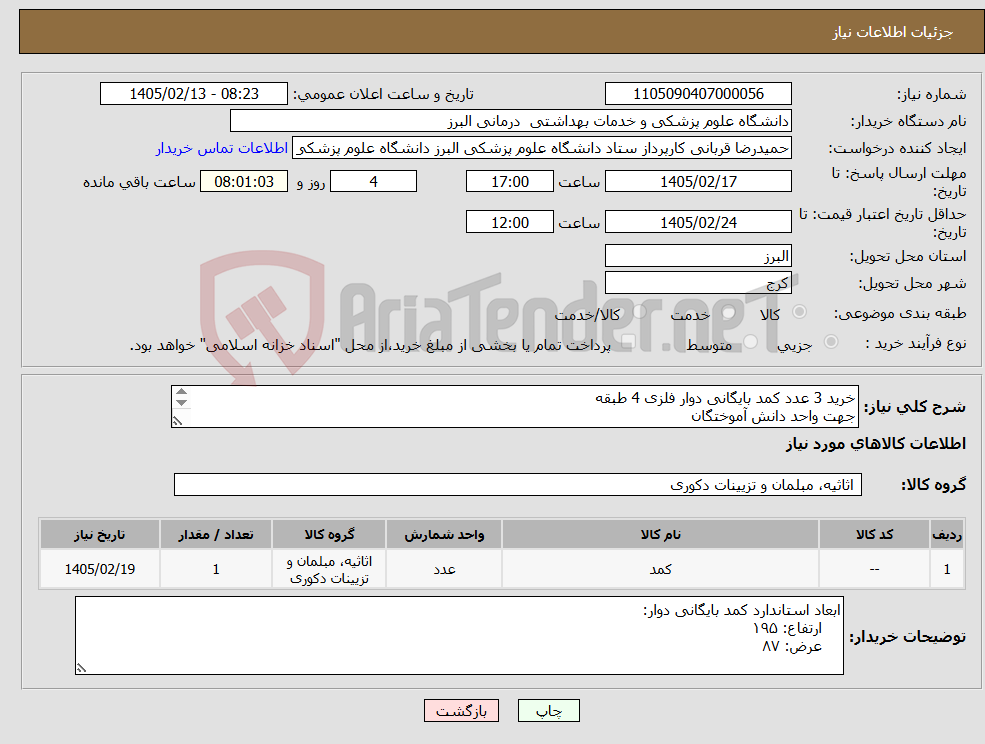Click the واحد شمارش column header

[444, 534]
